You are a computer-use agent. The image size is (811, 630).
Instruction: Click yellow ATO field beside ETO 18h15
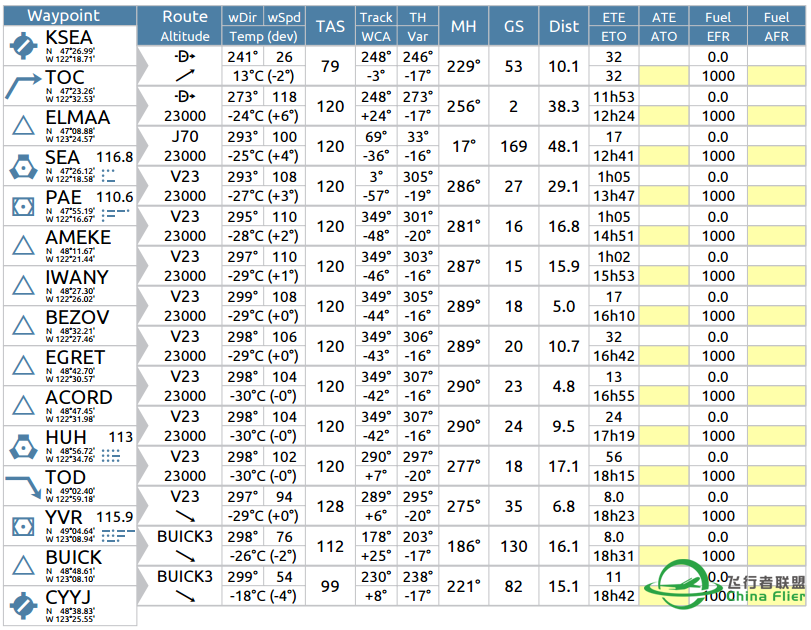(664, 476)
